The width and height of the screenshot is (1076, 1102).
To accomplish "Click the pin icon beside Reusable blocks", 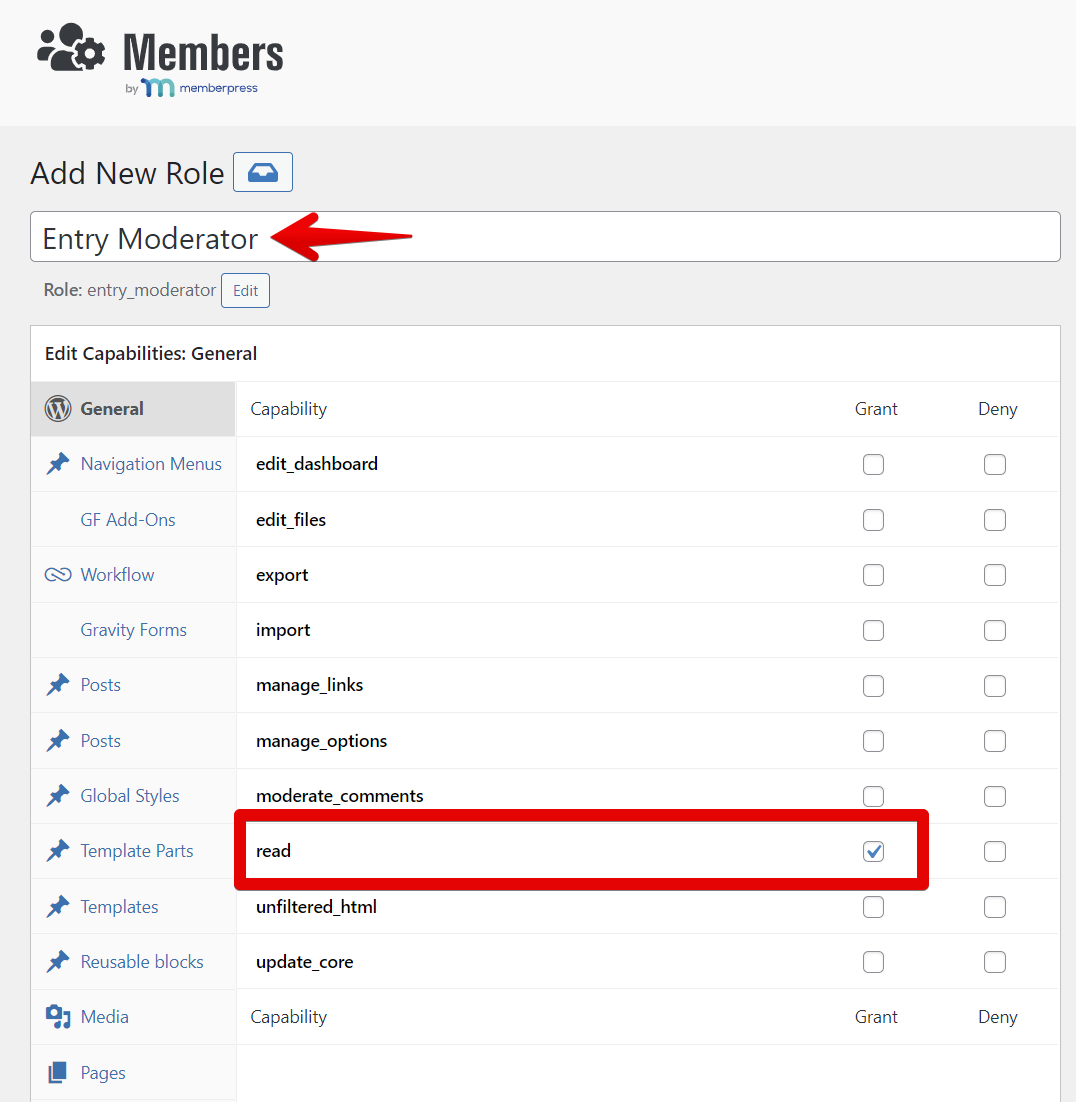I will 58,962.
